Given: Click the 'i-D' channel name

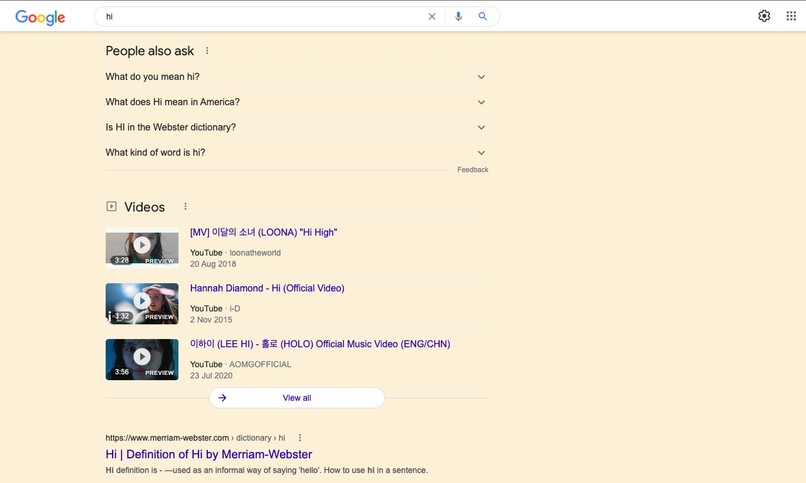Looking at the screenshot, I should [x=235, y=309].
